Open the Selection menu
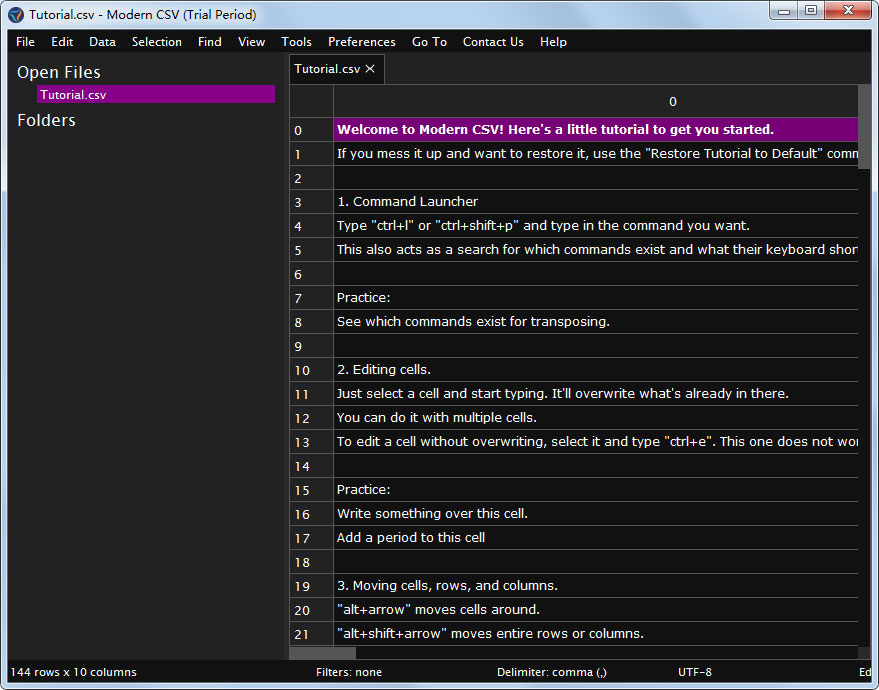The height and width of the screenshot is (690, 879). (x=157, y=42)
